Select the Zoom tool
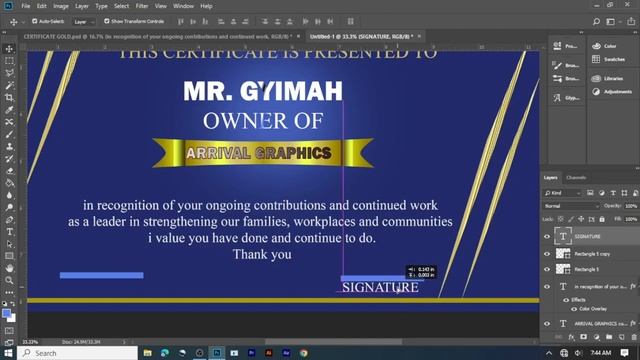This screenshot has height=360, width=640. pyautogui.click(x=9, y=280)
